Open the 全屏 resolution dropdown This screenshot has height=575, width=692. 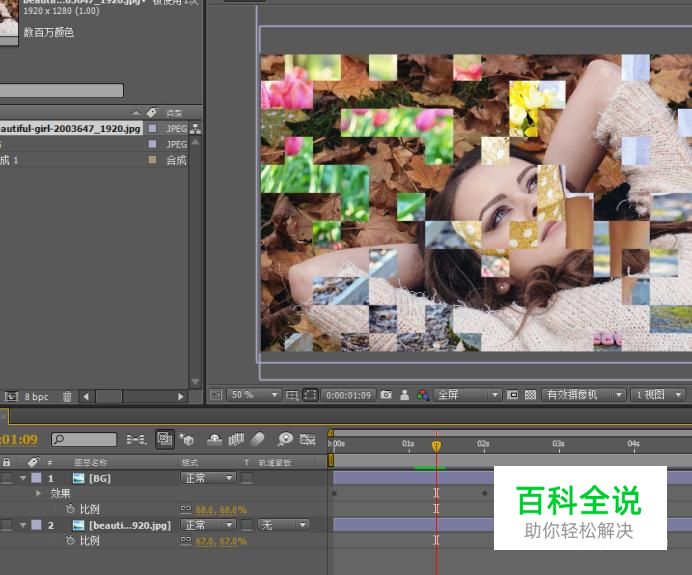pyautogui.click(x=467, y=395)
